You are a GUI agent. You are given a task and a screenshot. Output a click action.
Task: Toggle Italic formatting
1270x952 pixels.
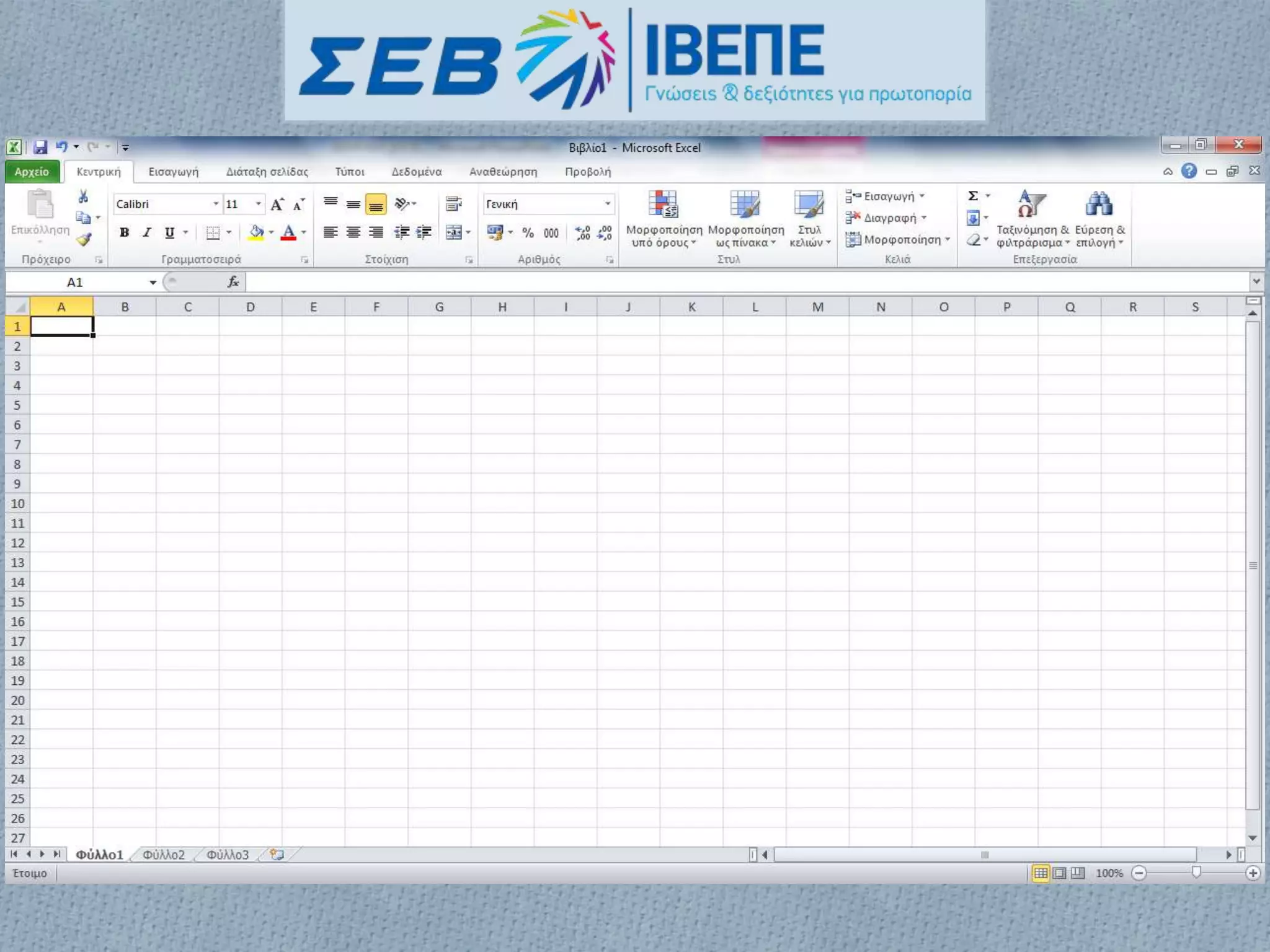pyautogui.click(x=147, y=232)
